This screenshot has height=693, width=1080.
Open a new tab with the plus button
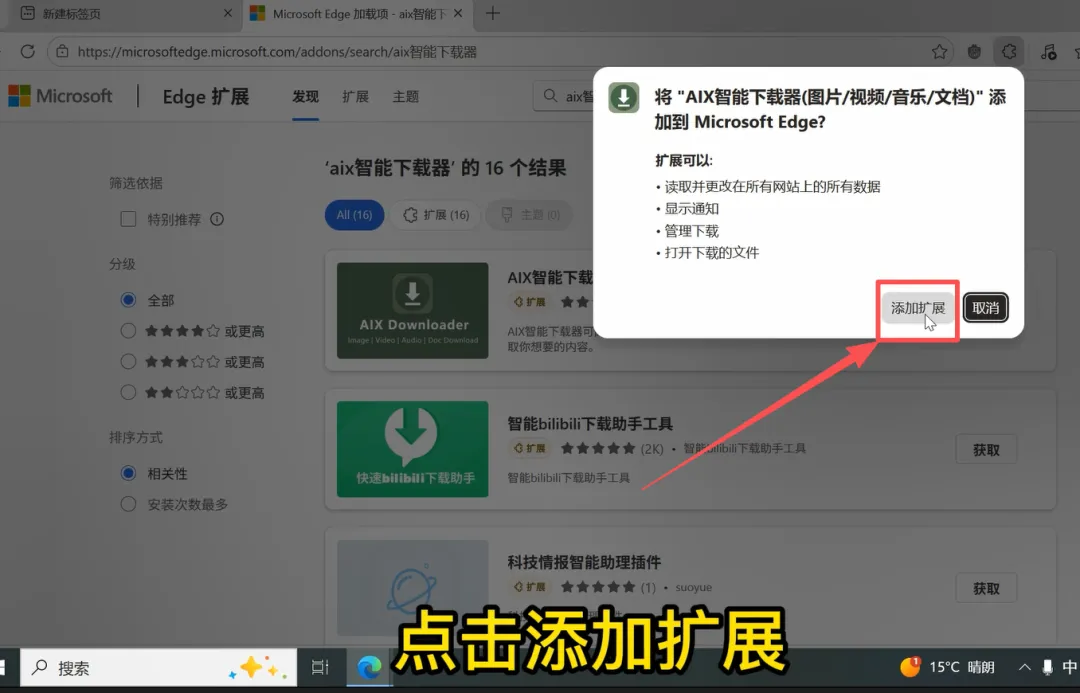tap(492, 13)
